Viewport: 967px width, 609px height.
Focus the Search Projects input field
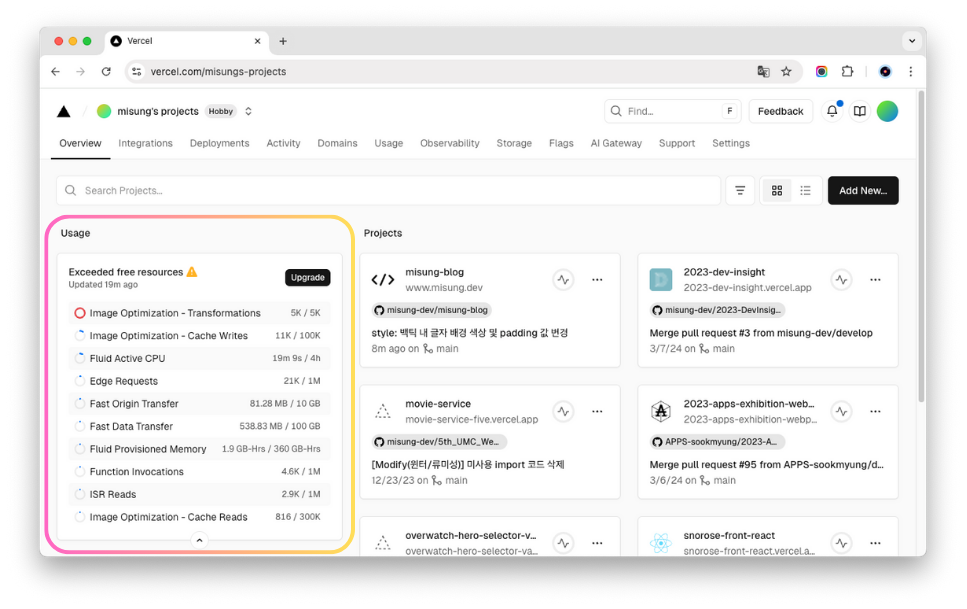(390, 190)
